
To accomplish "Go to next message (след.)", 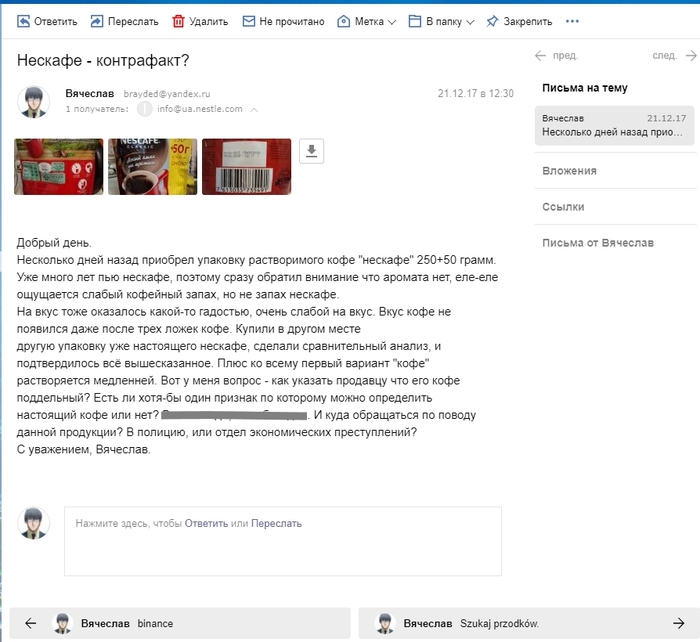I will pos(673,56).
